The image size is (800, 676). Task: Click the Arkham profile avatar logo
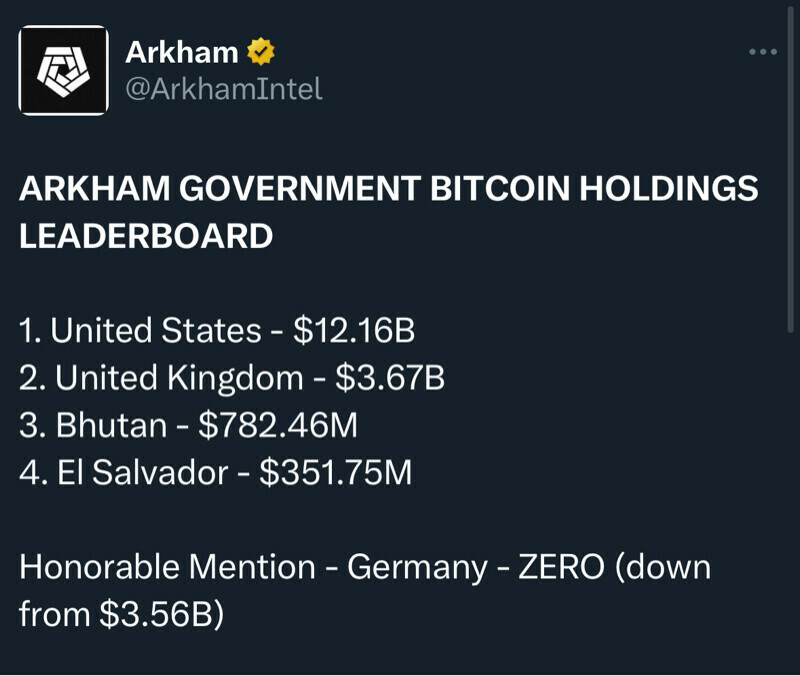coord(63,70)
